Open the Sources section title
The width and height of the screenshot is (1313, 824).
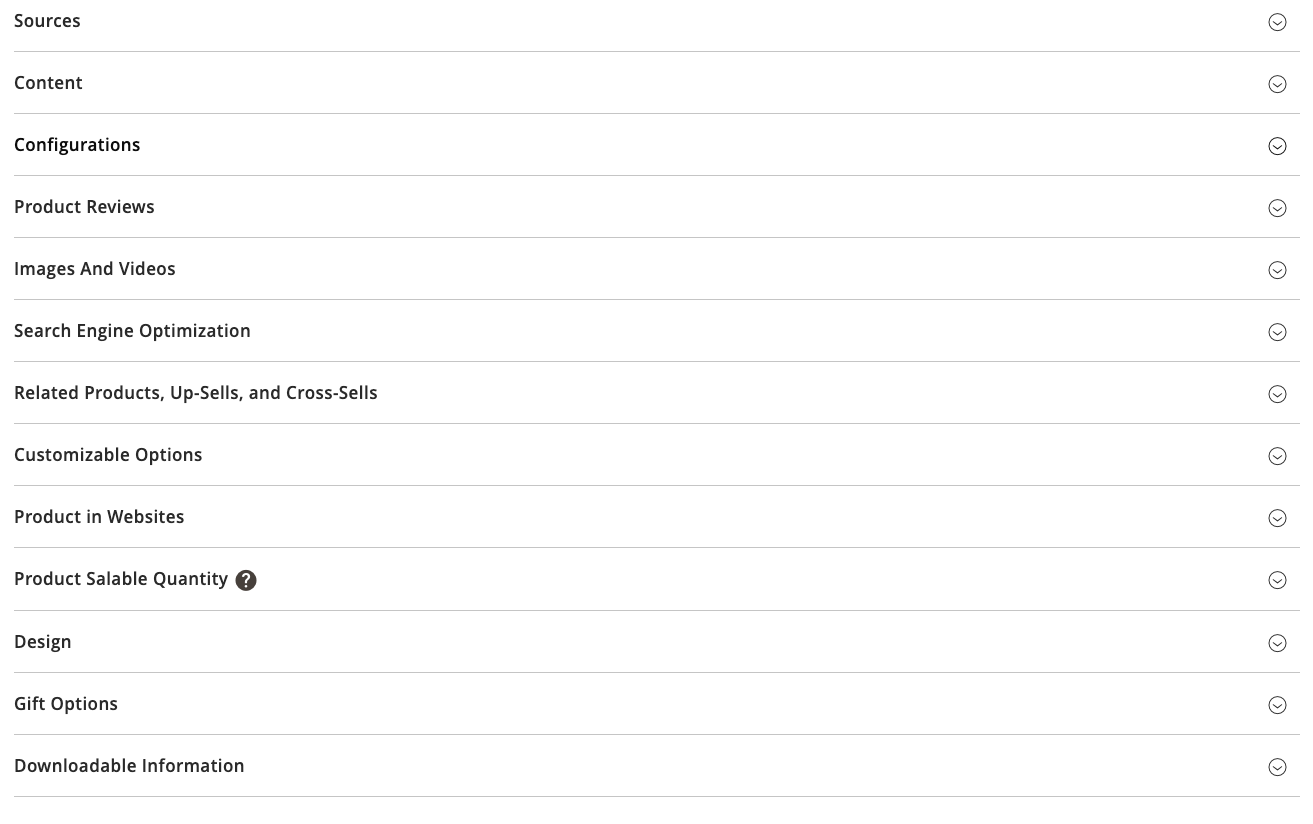47,21
